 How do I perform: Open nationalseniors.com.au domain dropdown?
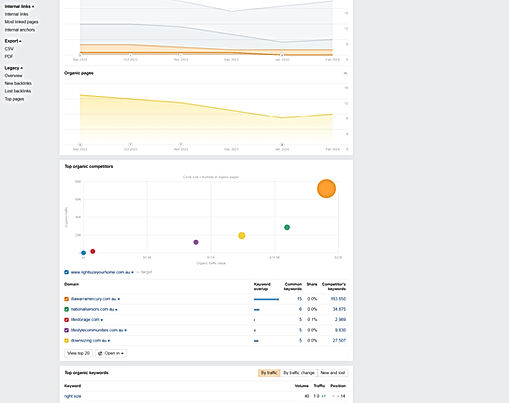click(x=116, y=310)
